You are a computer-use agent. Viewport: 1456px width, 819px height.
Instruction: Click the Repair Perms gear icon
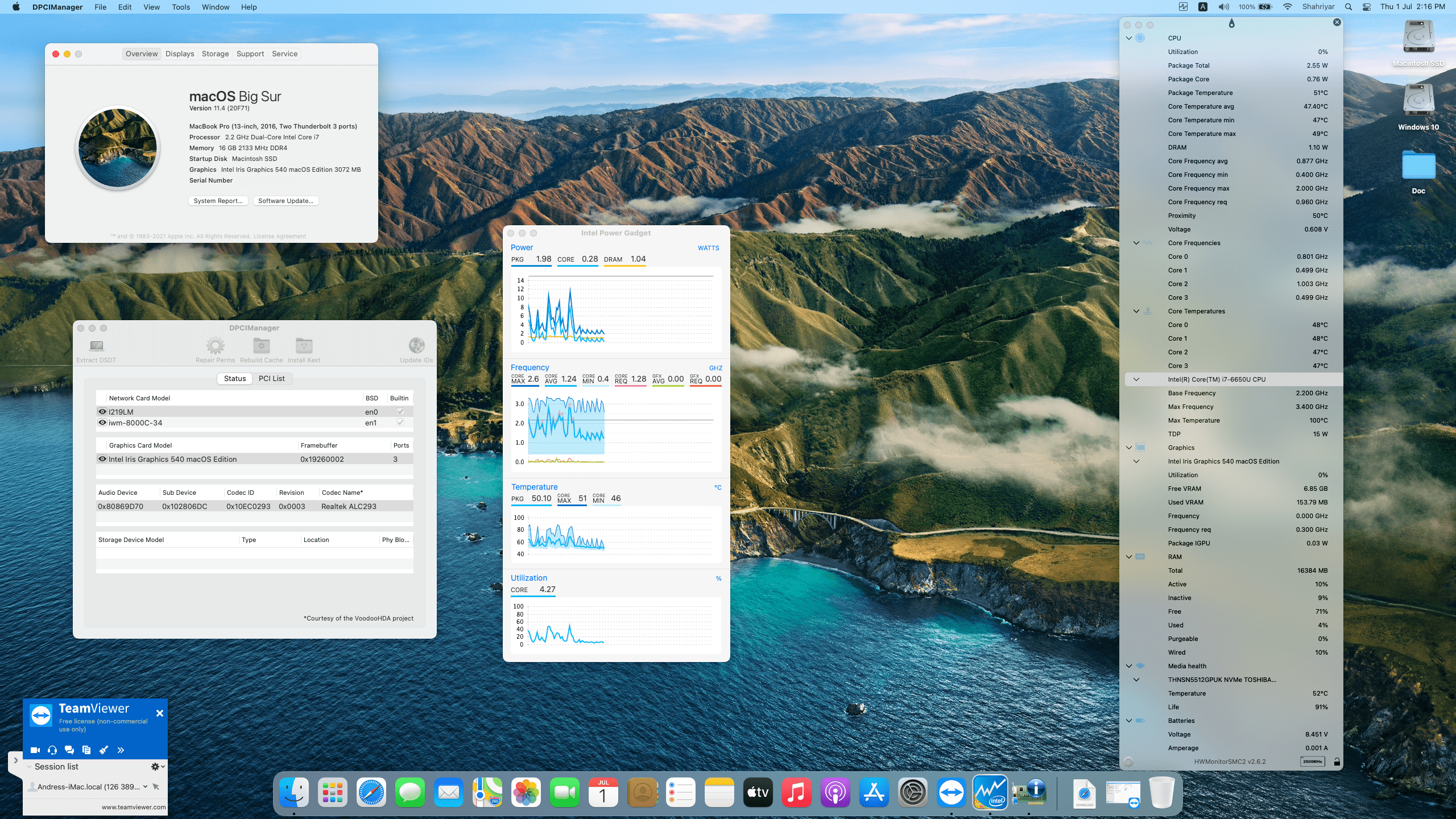coord(215,345)
